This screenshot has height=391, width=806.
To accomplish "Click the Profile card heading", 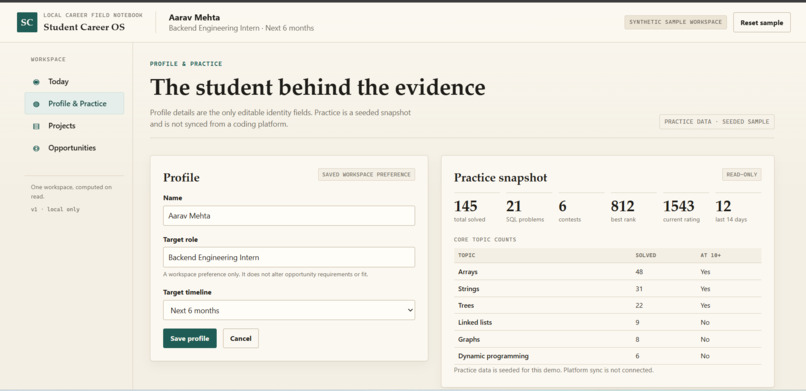I will 181,178.
